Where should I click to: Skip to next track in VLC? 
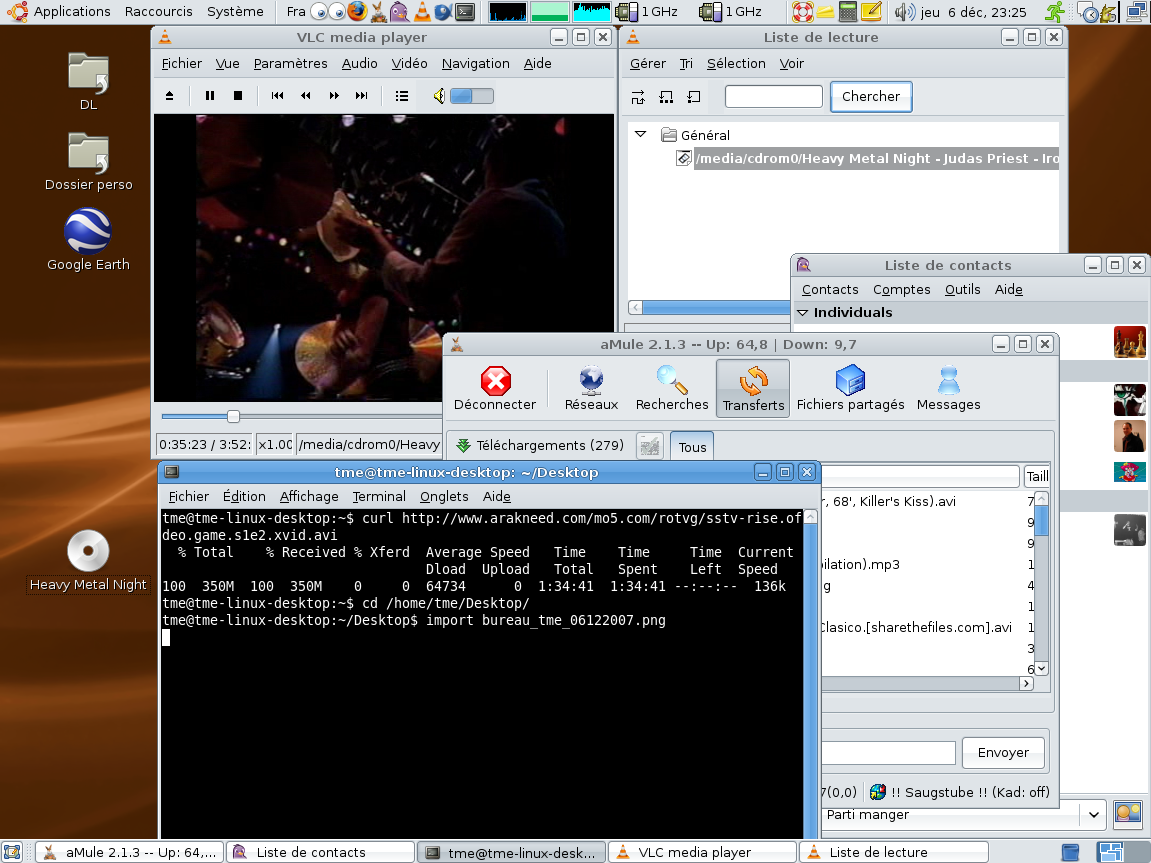362,95
